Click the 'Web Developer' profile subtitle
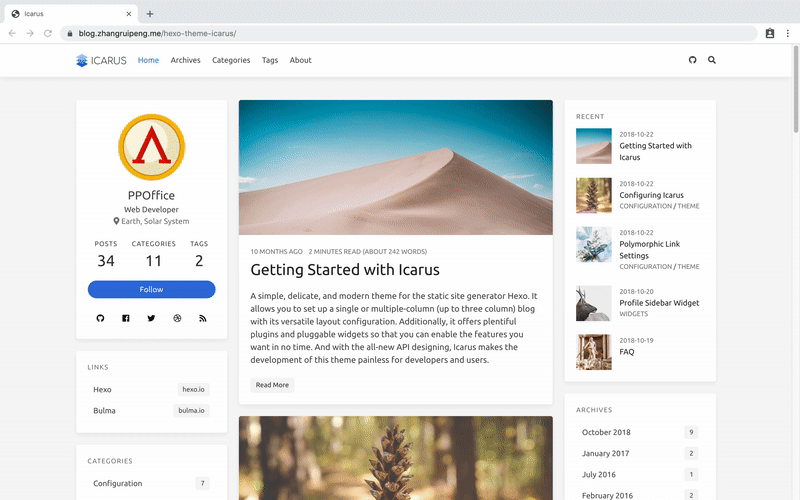 pyautogui.click(x=152, y=210)
